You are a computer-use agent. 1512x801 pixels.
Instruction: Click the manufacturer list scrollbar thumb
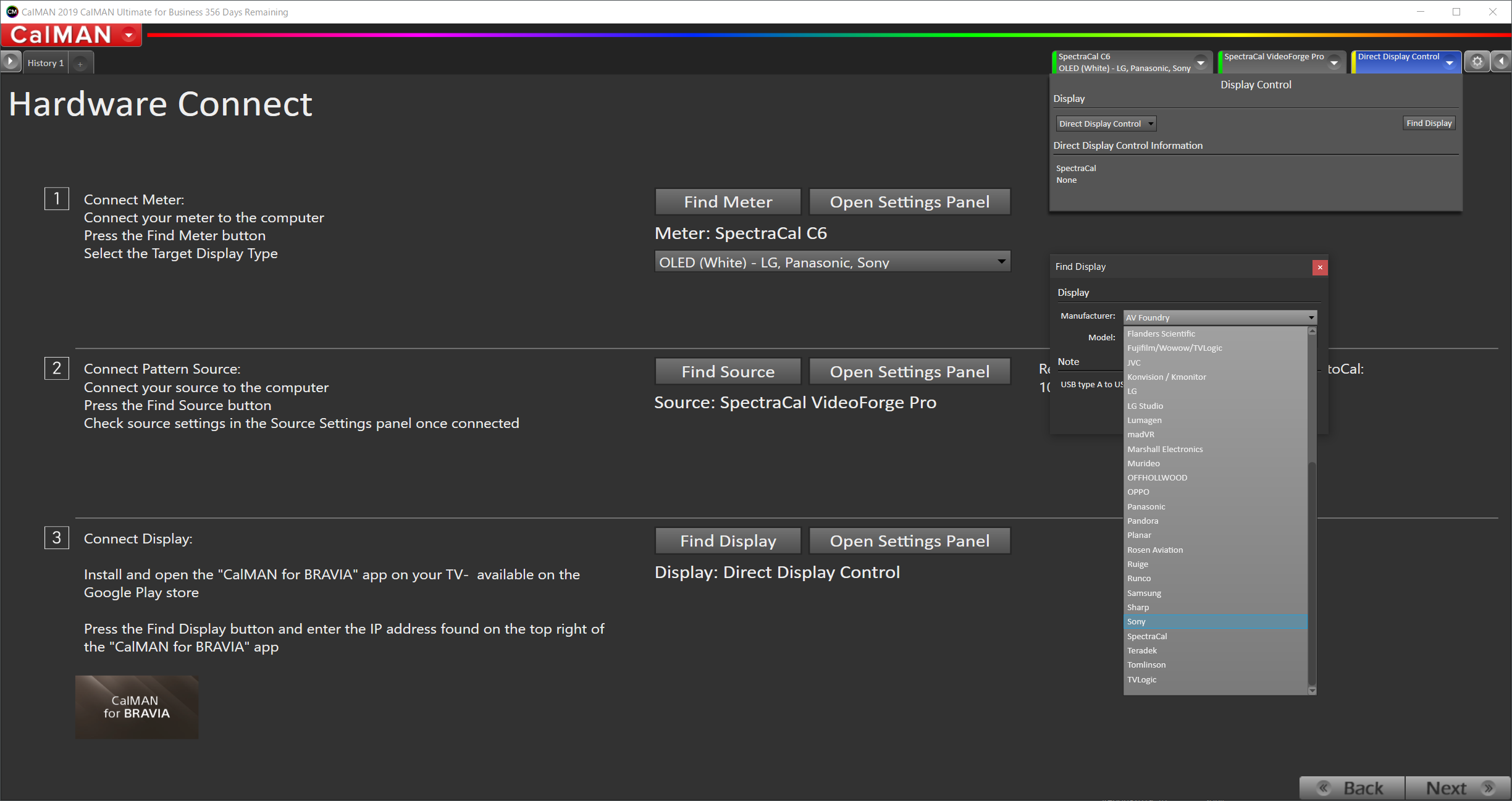click(1312, 574)
